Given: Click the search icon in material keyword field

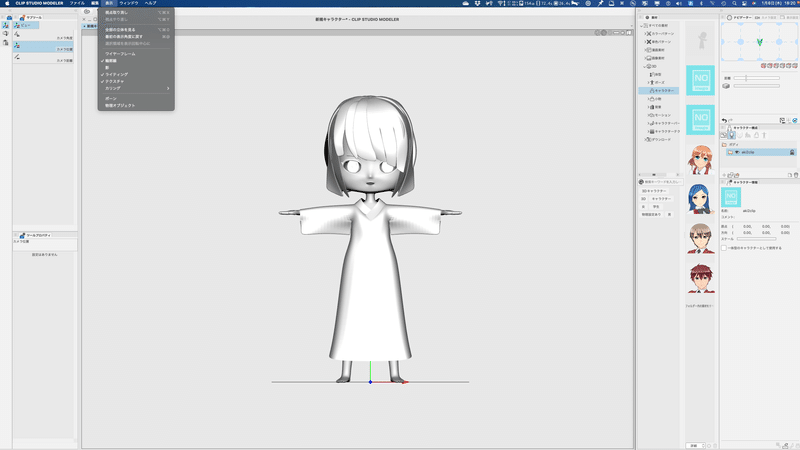Looking at the screenshot, I should (x=641, y=182).
